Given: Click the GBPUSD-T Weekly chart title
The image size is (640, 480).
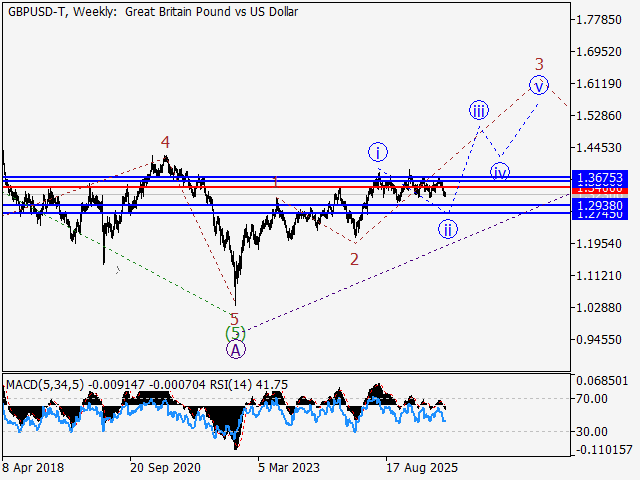Looking at the screenshot, I should 153,12.
